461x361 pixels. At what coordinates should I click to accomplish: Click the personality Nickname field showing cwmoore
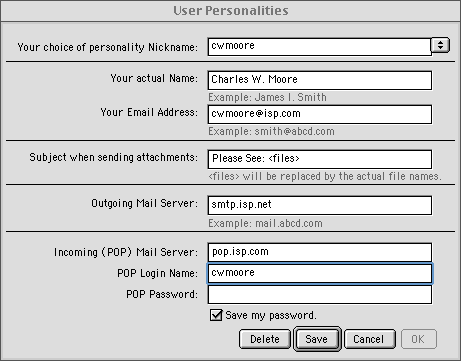(x=319, y=47)
